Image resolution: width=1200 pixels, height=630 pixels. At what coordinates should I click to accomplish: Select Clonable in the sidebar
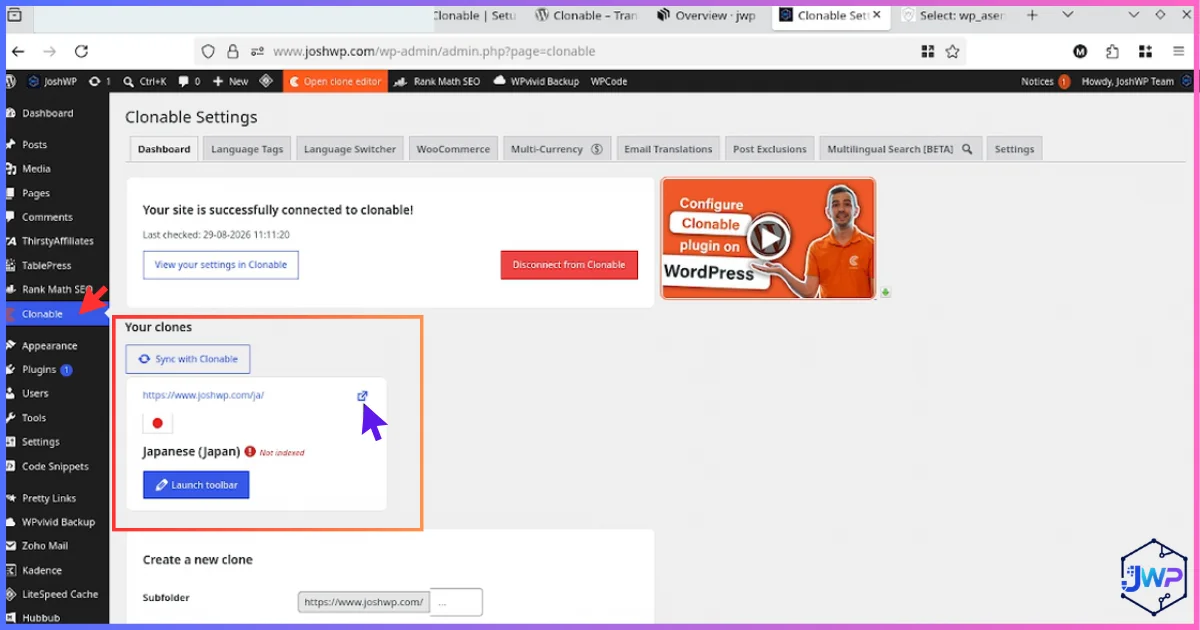point(42,314)
